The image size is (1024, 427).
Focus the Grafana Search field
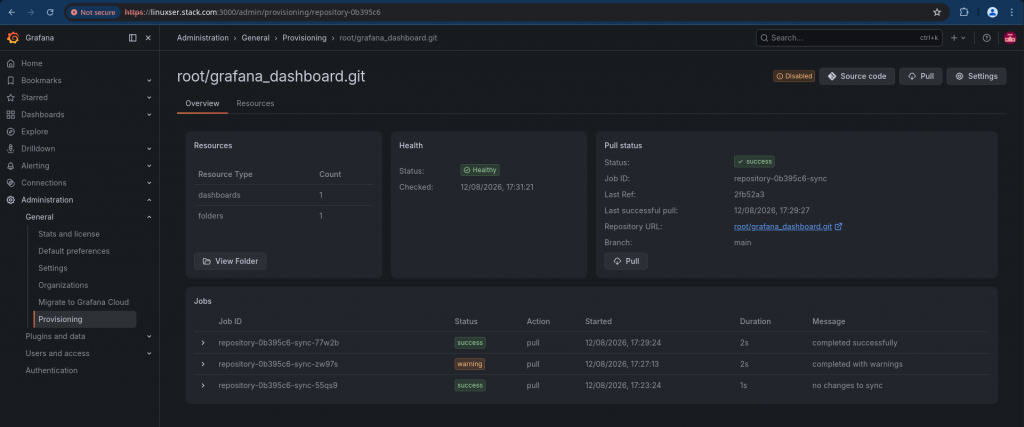click(850, 38)
